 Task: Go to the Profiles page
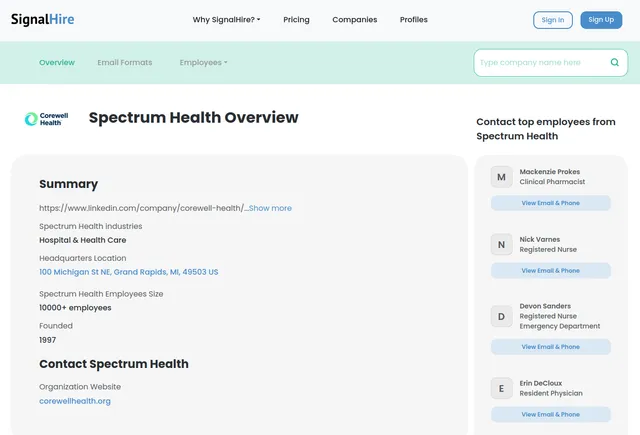(413, 20)
